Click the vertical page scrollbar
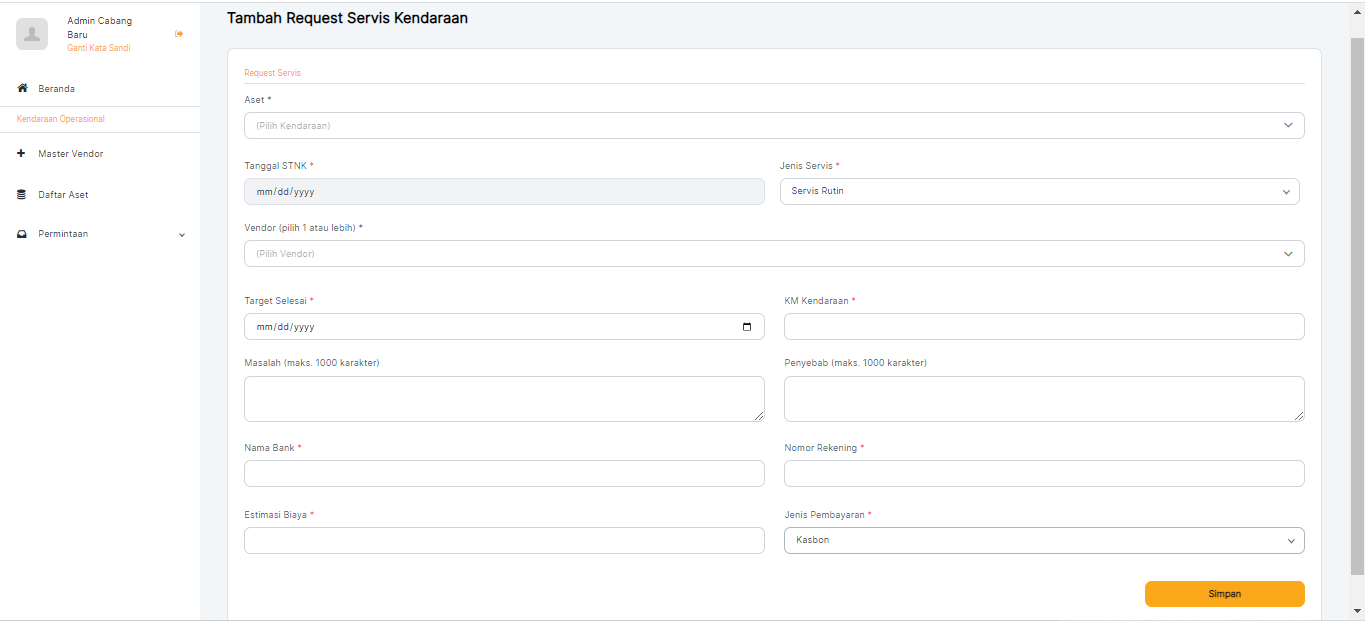Screen dimensions: 1365x621 click(1357, 300)
